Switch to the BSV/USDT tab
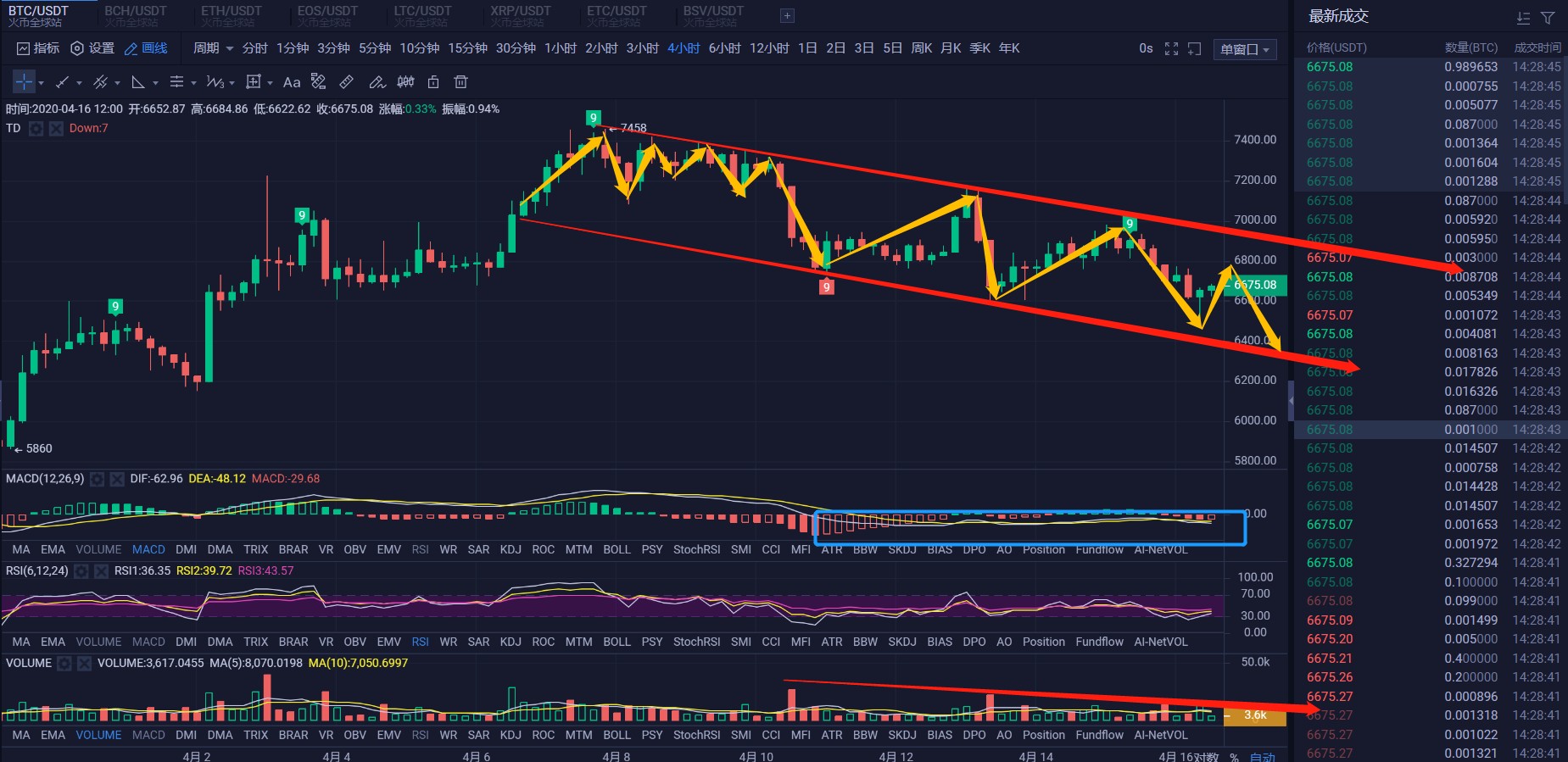1568x762 pixels. [x=713, y=15]
